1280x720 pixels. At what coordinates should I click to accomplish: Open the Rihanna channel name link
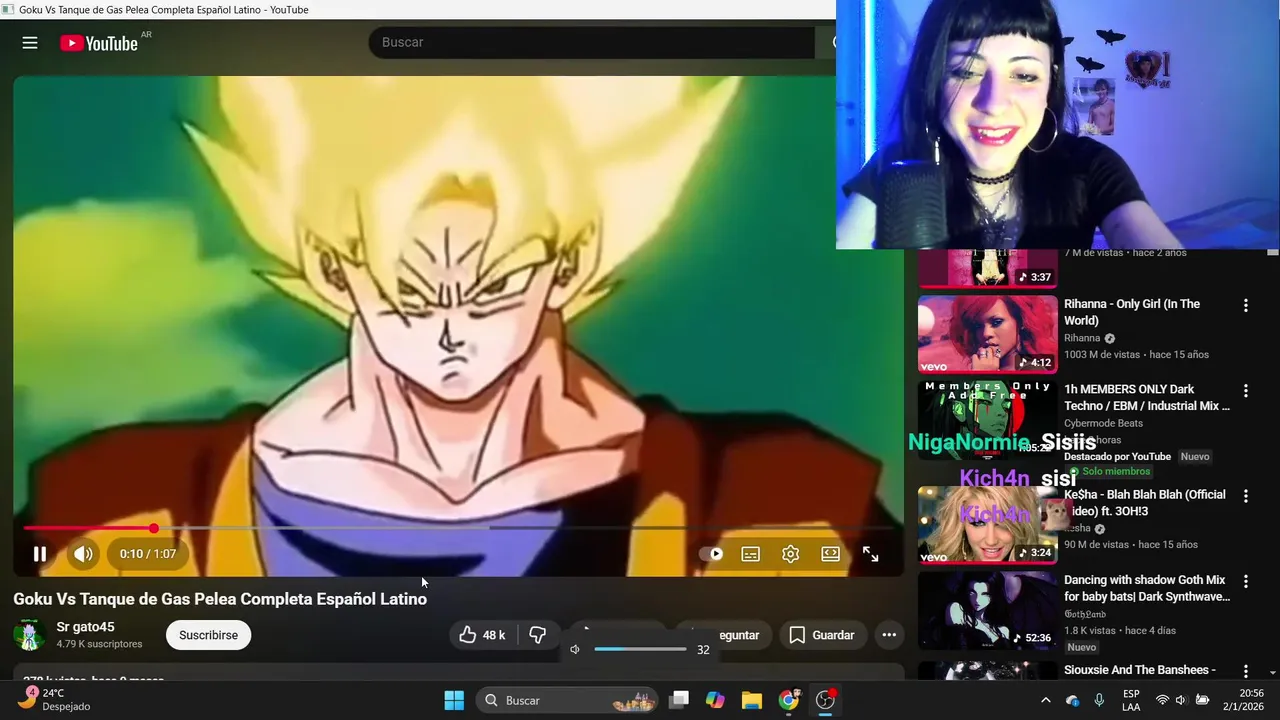[1082, 338]
